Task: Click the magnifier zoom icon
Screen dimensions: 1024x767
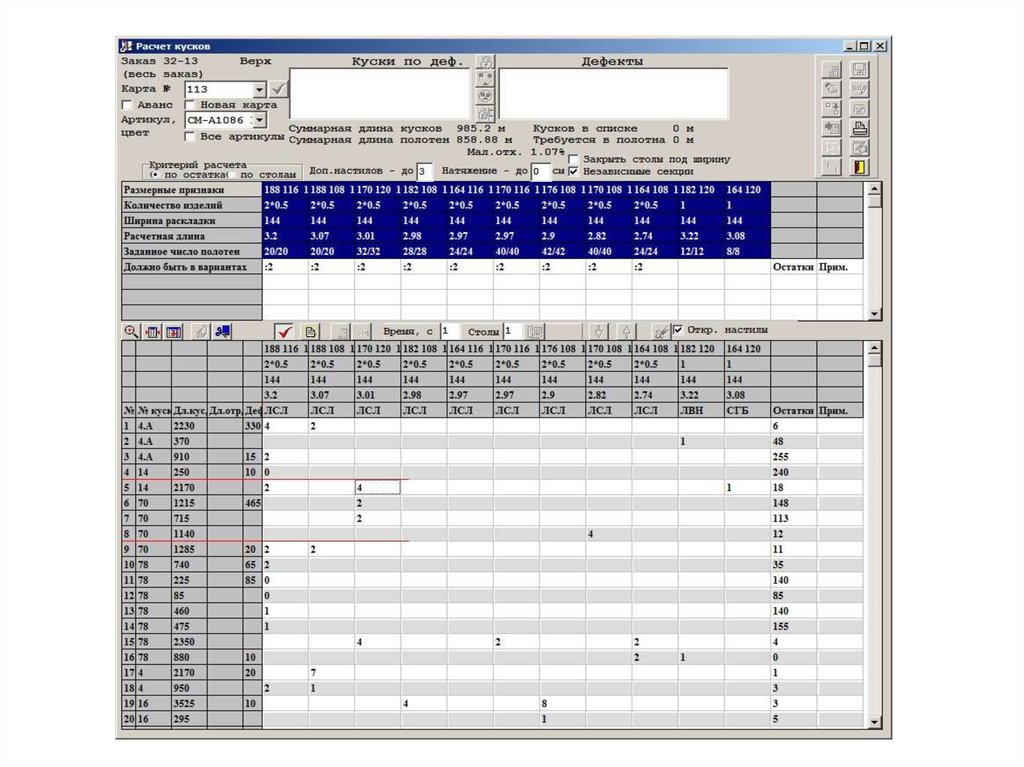Action: 130,331
